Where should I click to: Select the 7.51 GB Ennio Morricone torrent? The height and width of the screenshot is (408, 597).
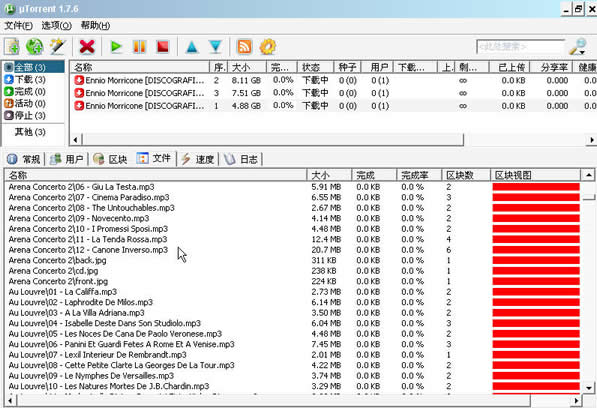[334, 93]
